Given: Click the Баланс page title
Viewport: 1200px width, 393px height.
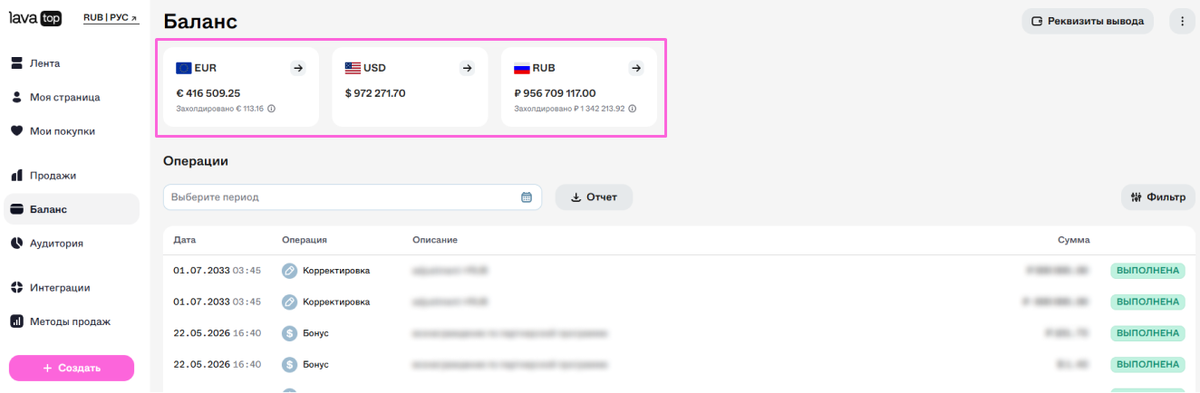Looking at the screenshot, I should click(x=200, y=22).
